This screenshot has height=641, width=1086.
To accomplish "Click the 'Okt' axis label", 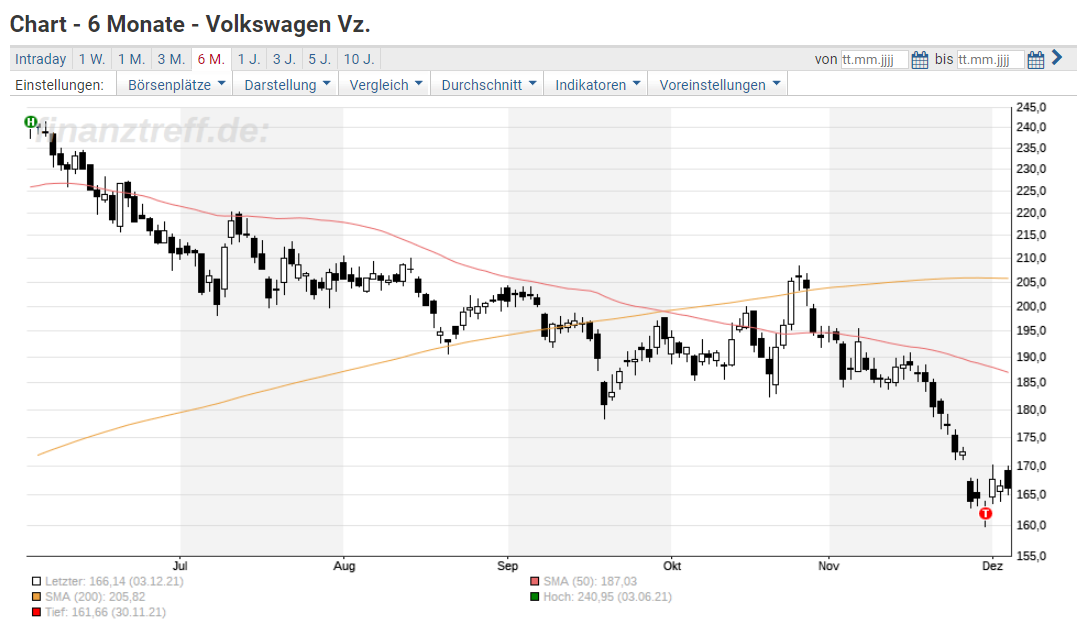I will pyautogui.click(x=672, y=565).
